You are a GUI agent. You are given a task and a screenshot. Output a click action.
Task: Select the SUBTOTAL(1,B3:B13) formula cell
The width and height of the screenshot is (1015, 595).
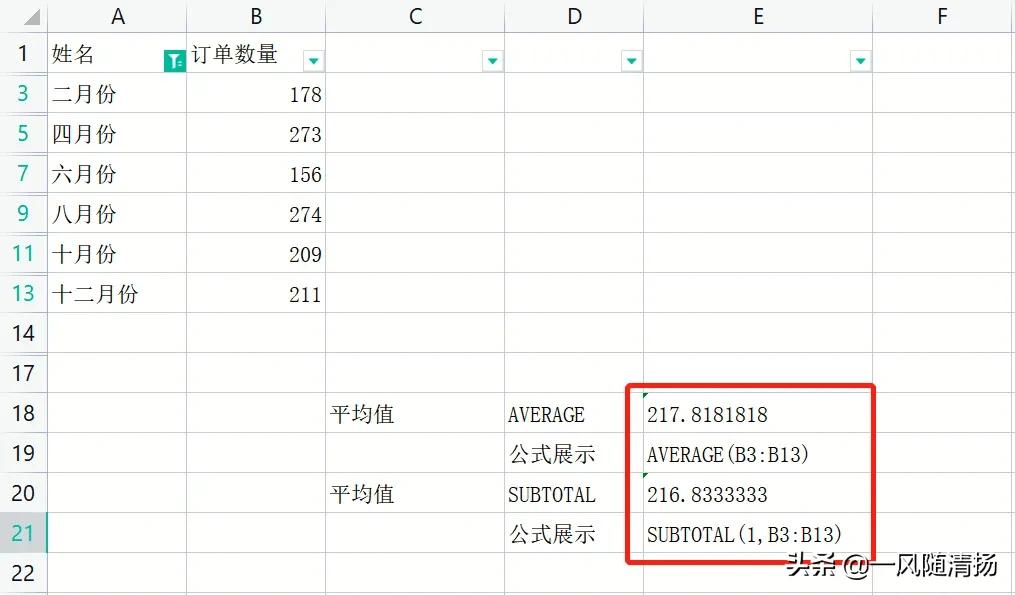point(758,533)
